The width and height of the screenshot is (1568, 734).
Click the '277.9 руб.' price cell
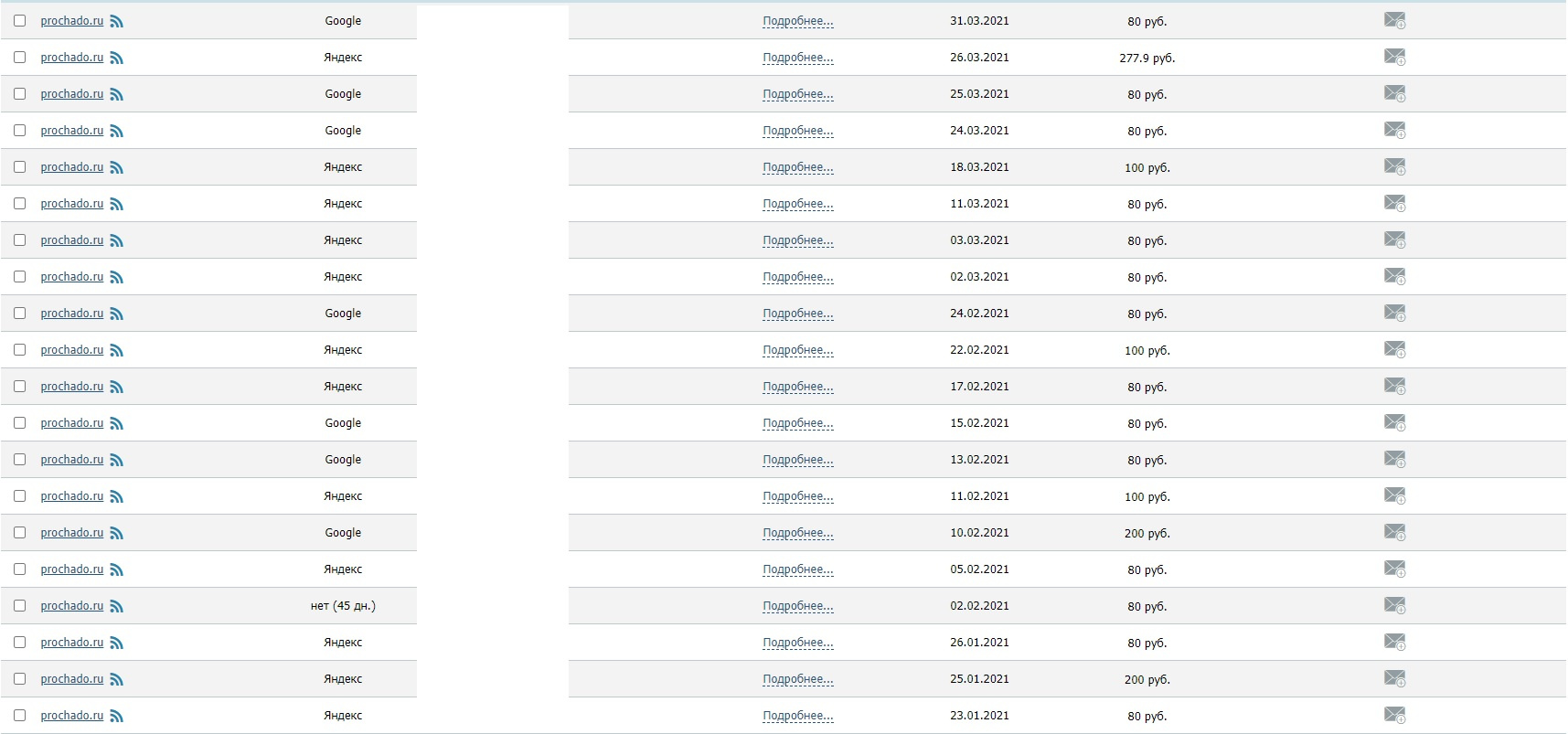[x=1147, y=58]
